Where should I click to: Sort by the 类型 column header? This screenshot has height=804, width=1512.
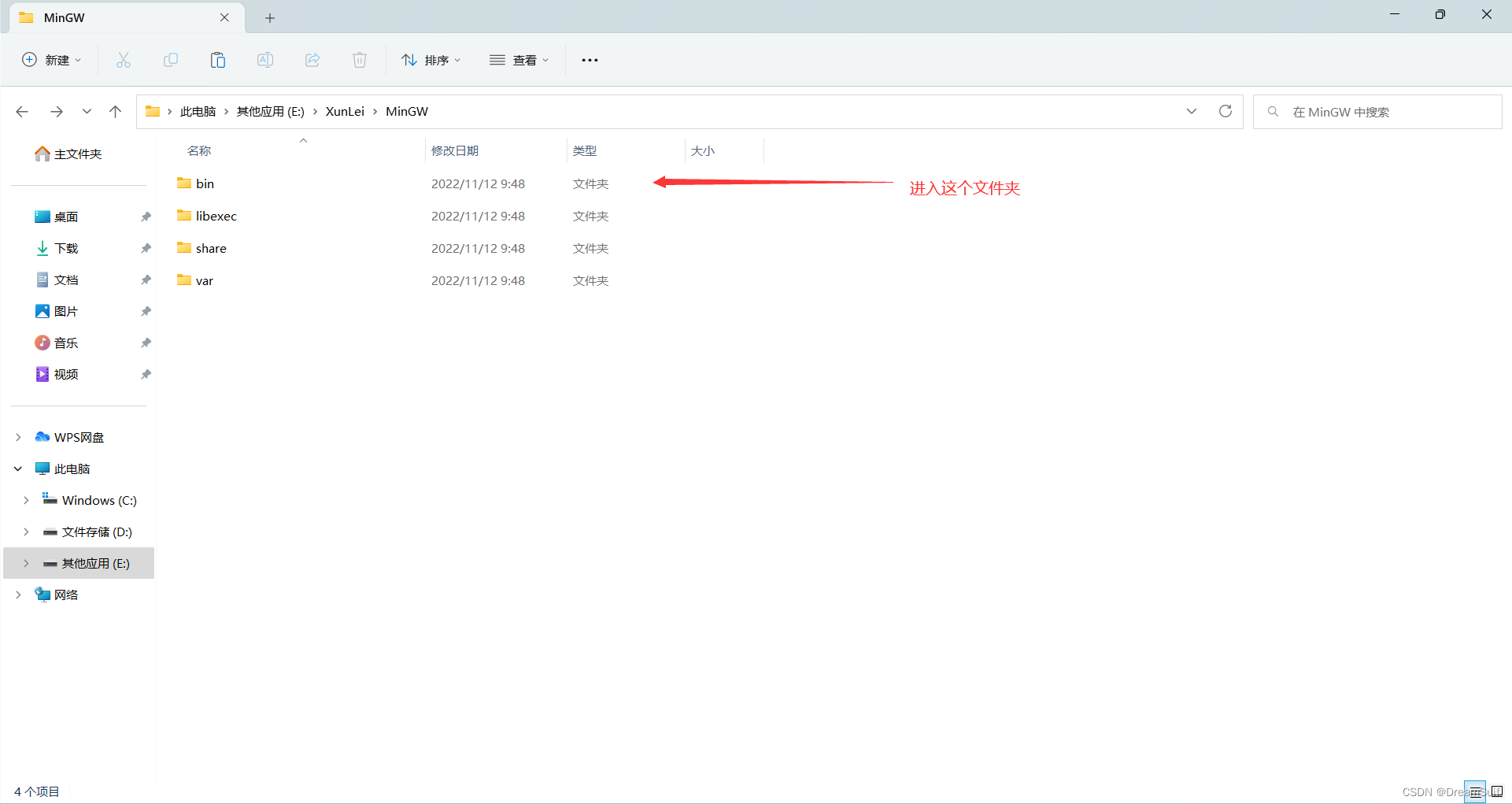click(x=585, y=150)
